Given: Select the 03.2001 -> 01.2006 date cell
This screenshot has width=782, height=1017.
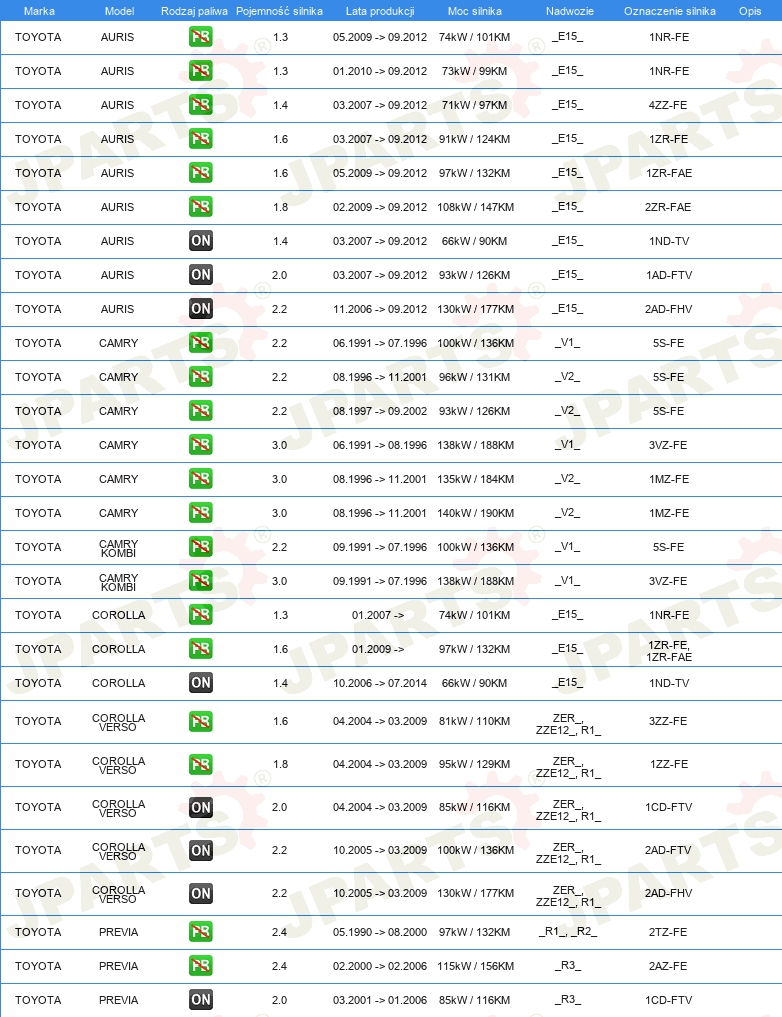Looking at the screenshot, I should click(380, 1000).
